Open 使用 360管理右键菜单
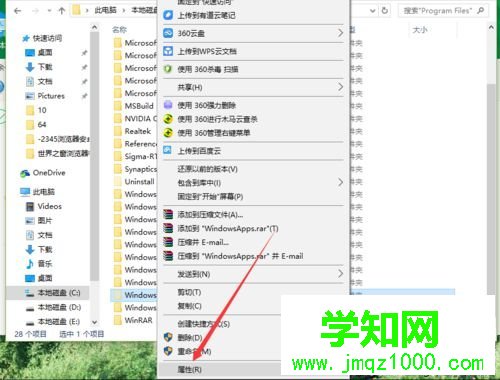 point(253,133)
